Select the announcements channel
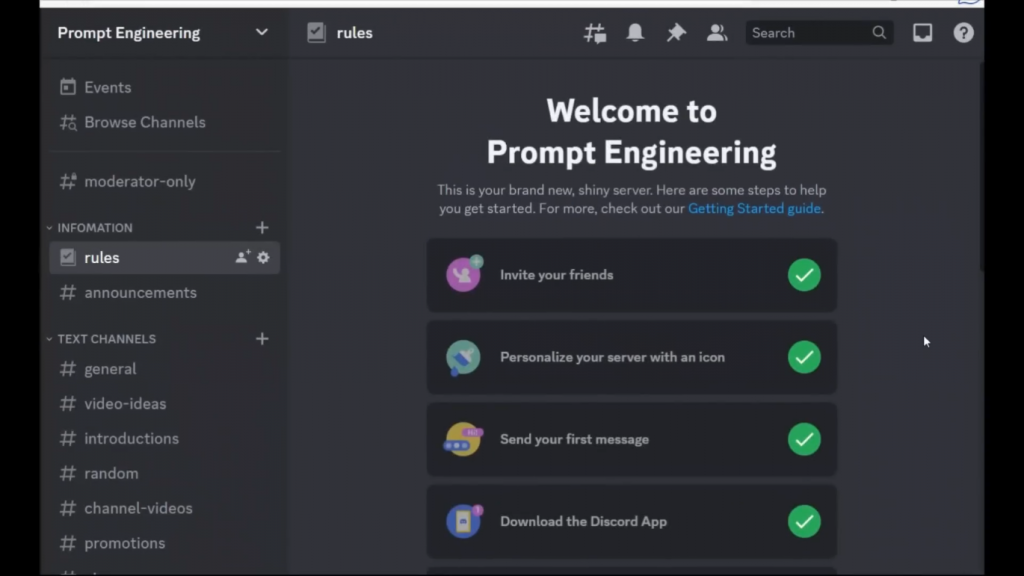This screenshot has width=1024, height=576. (140, 293)
